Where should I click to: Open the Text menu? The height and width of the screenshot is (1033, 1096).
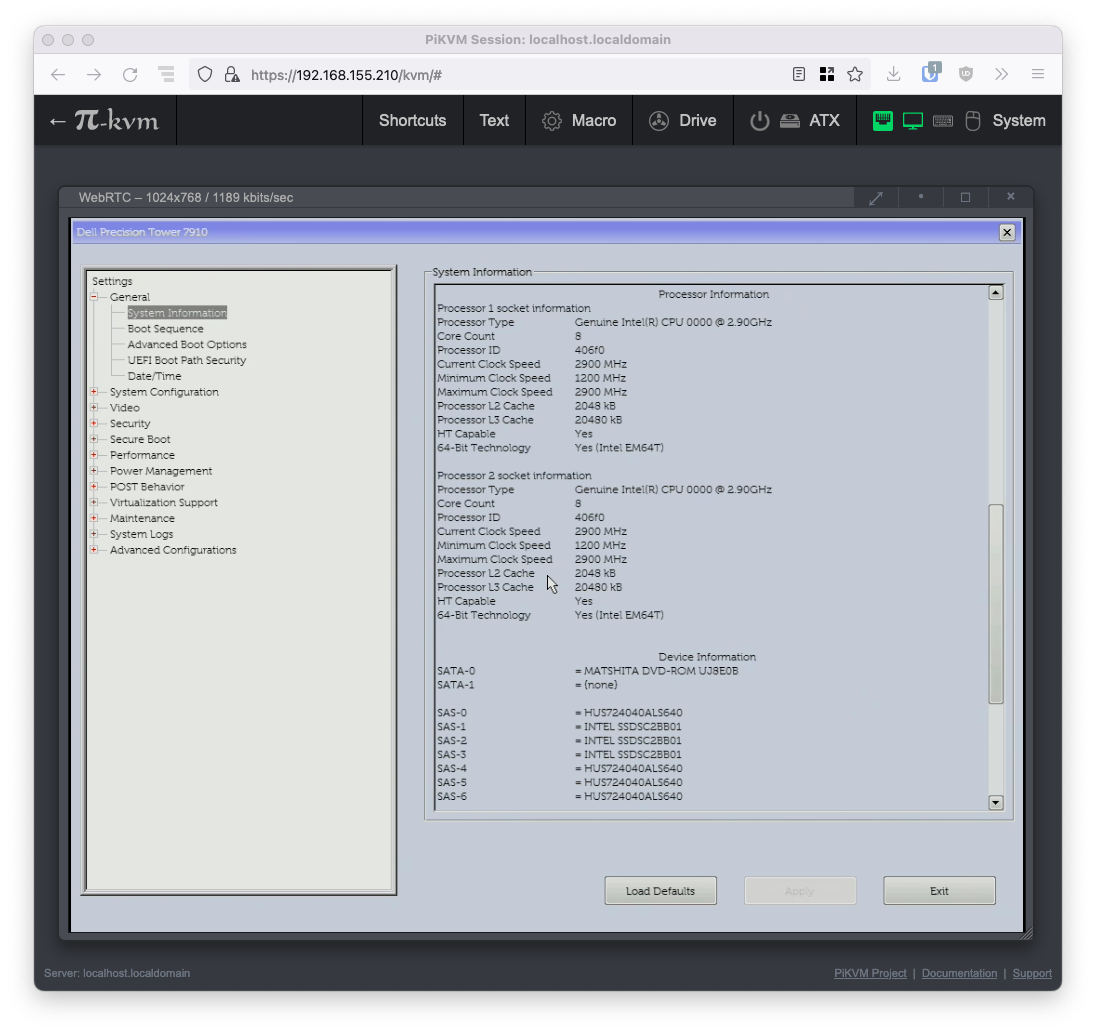pyautogui.click(x=494, y=121)
